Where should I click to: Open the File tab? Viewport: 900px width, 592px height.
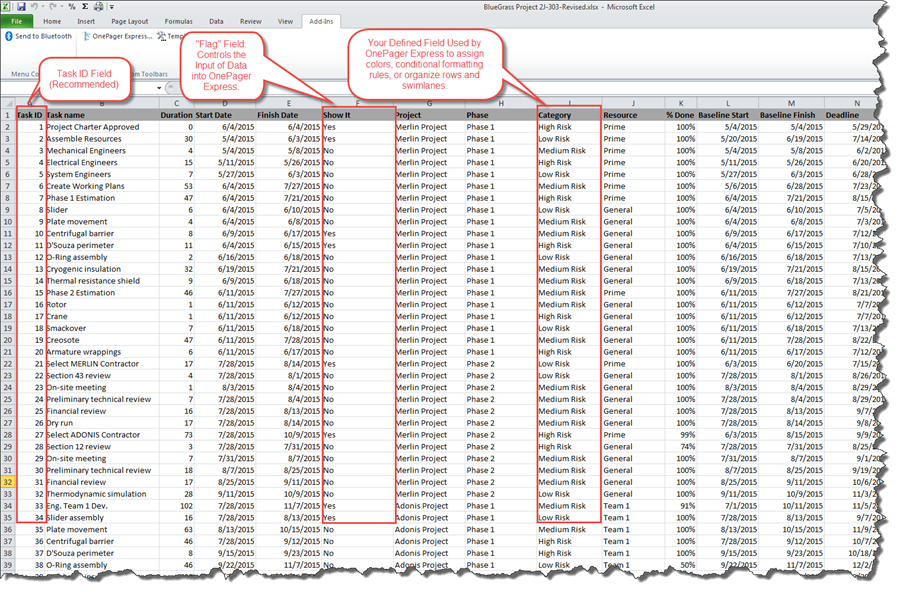(x=17, y=20)
